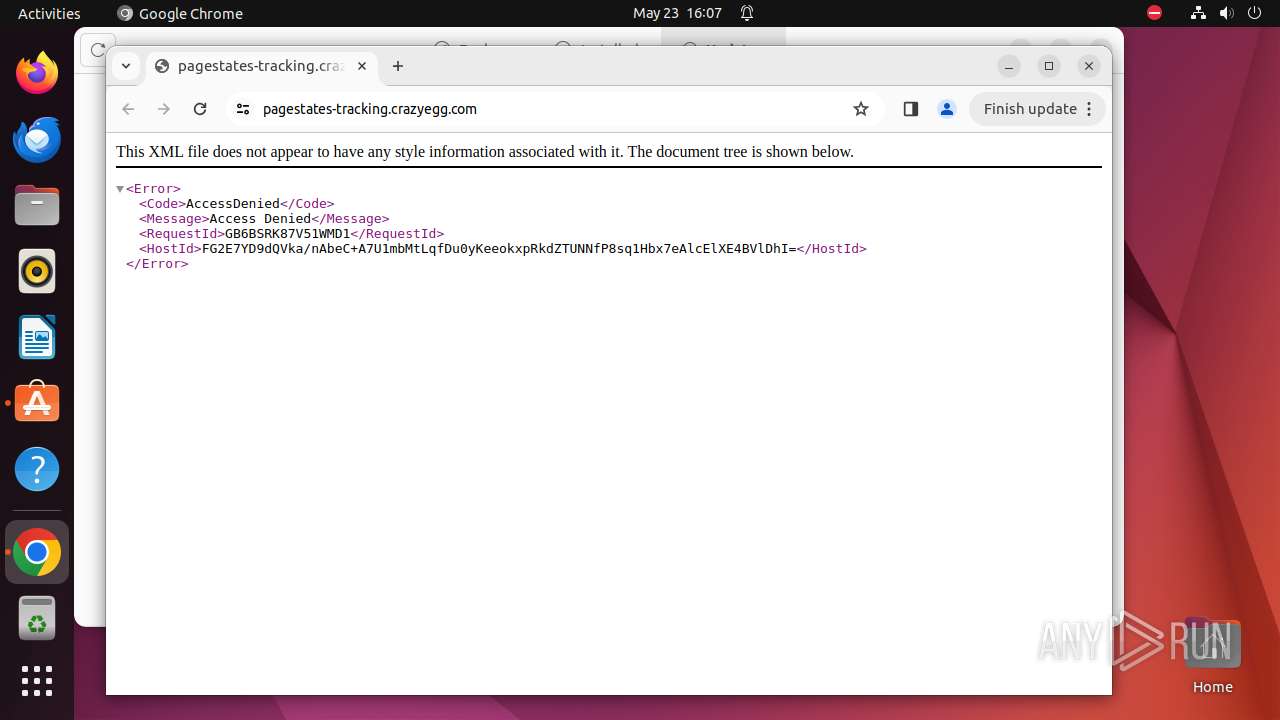Click the Access Denied message text

click(260, 219)
